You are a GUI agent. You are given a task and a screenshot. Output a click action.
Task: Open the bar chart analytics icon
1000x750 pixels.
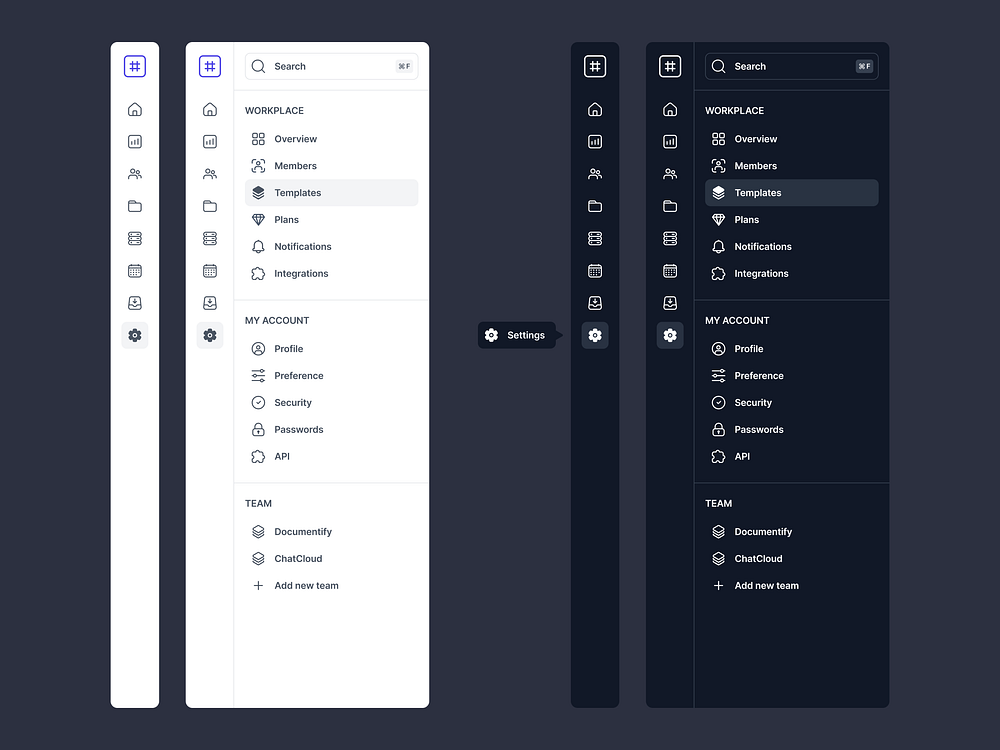click(135, 141)
